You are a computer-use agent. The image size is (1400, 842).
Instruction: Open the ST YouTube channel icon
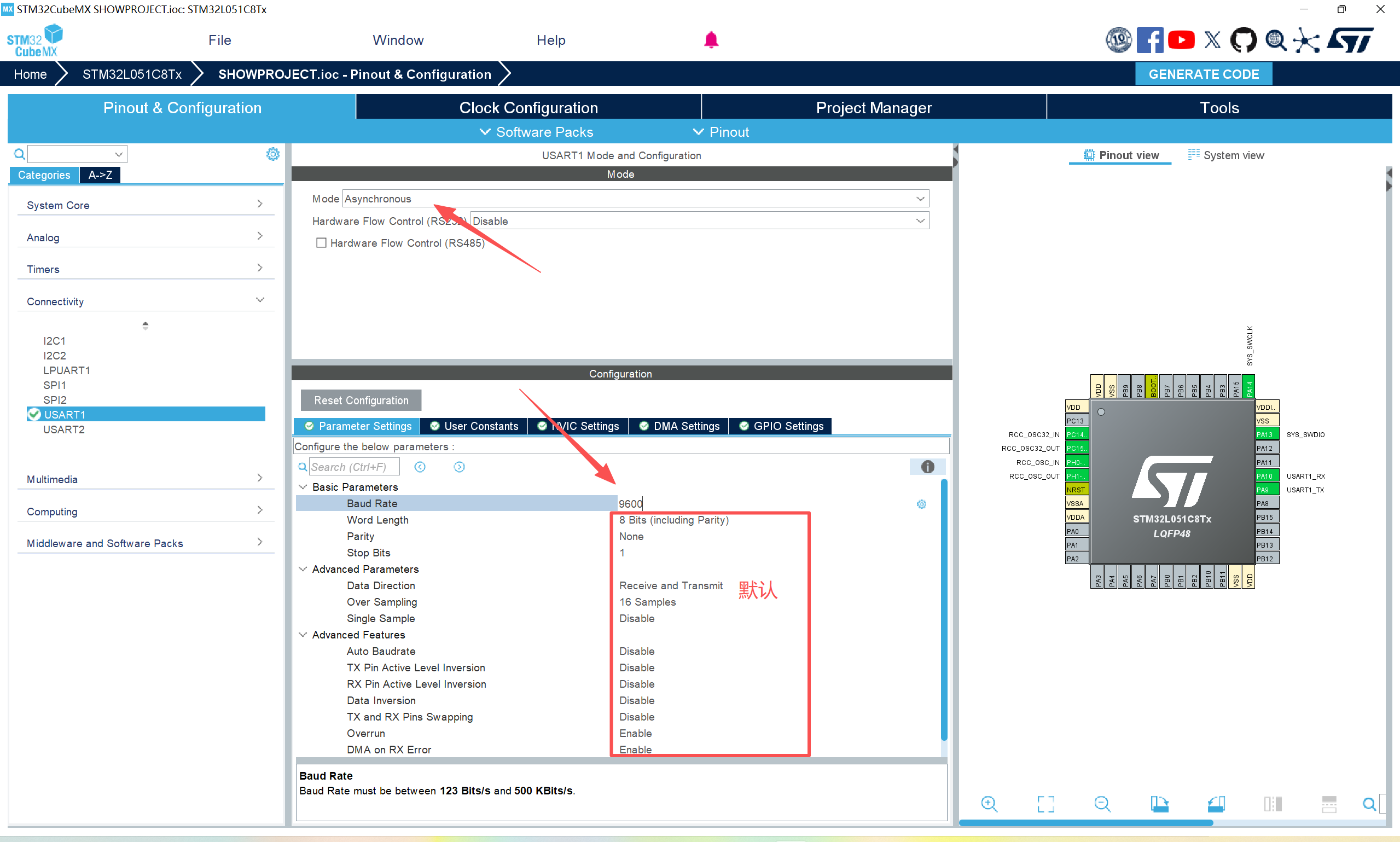tap(1181, 40)
